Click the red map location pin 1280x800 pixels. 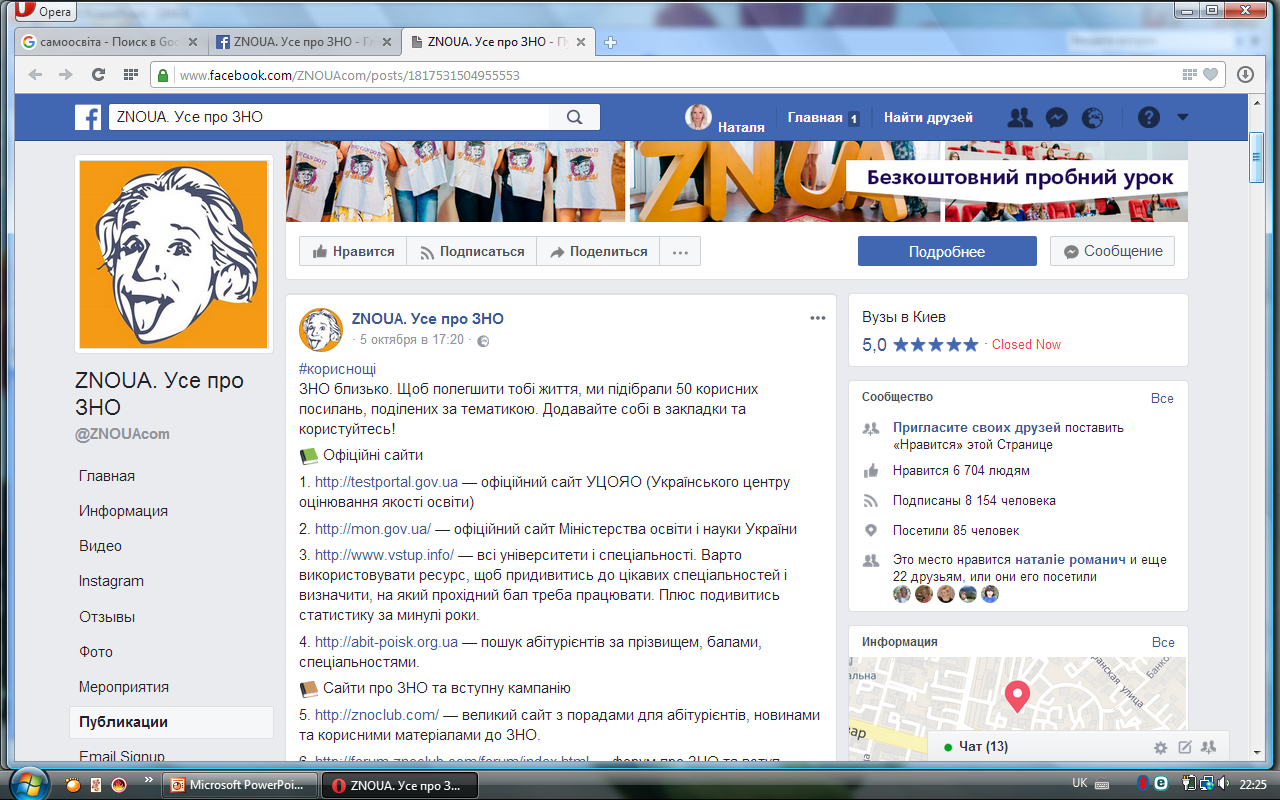tap(1017, 696)
